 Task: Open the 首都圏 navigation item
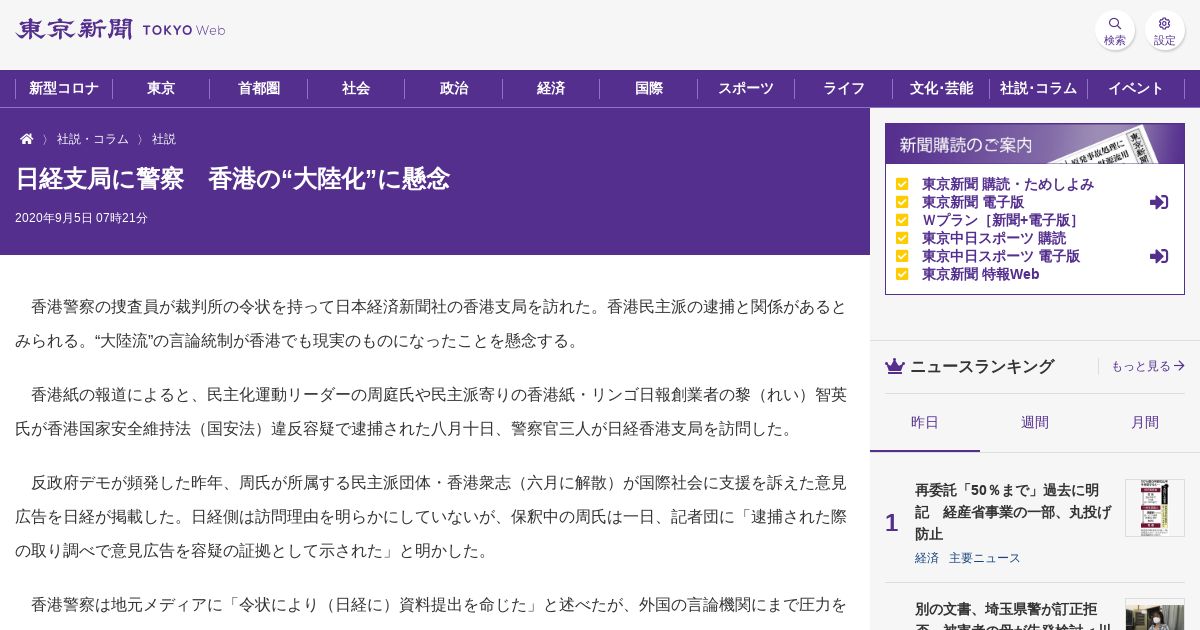point(259,88)
